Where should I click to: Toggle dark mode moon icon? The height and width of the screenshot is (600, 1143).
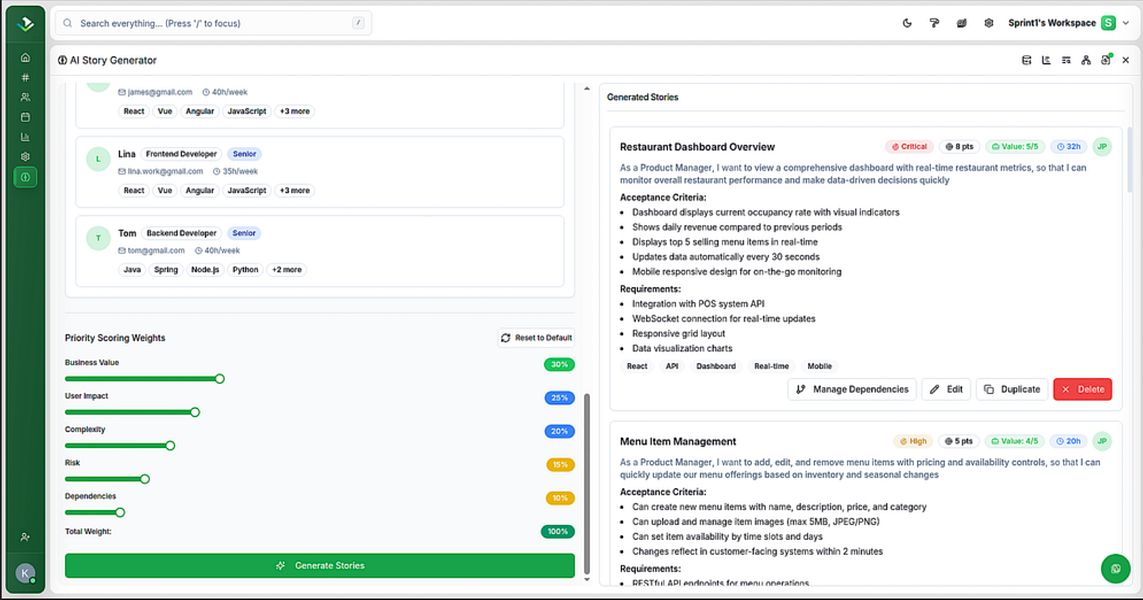[907, 23]
